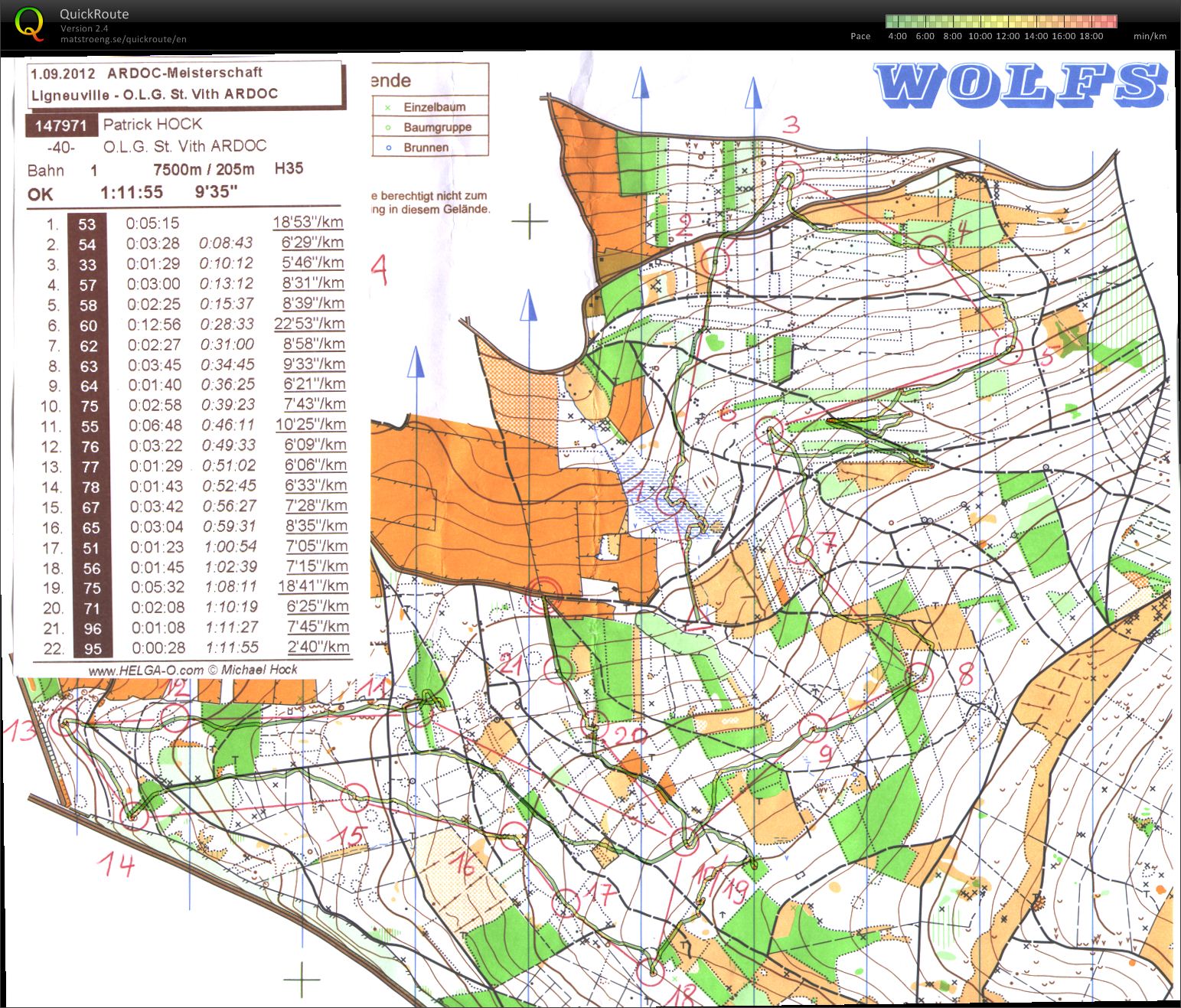
Task: Click the 10'25"/km pace for leg 11
Action: click(311, 424)
